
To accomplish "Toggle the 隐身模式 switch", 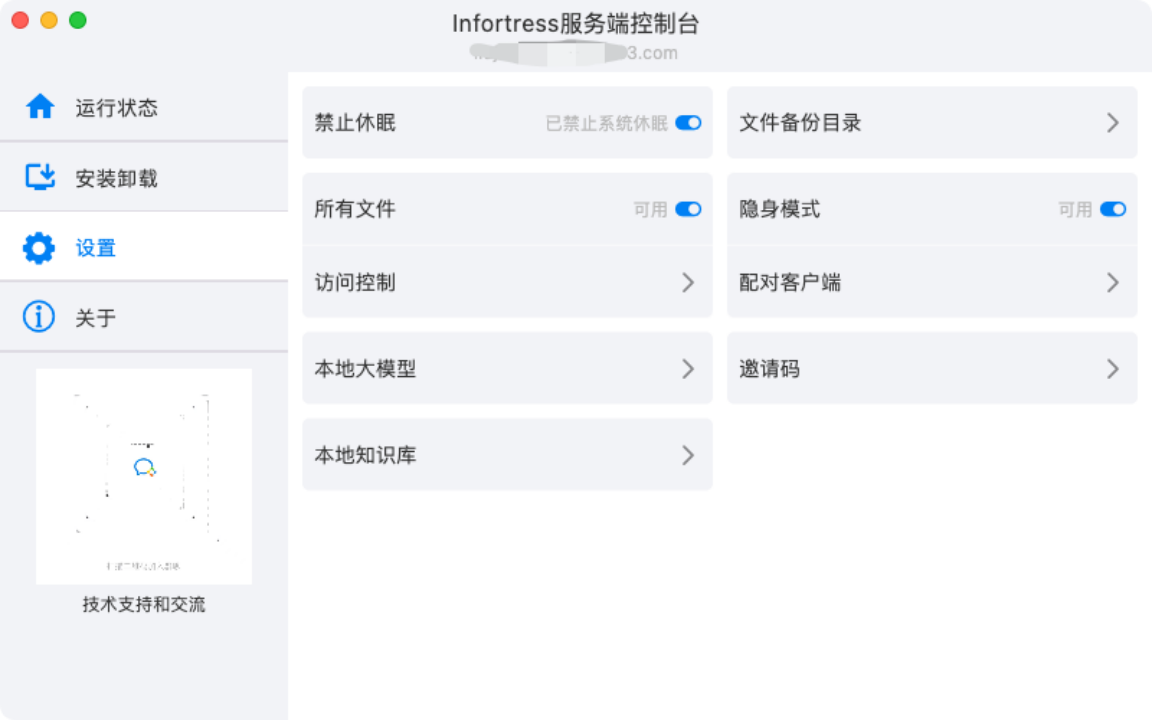I will pos(1113,209).
